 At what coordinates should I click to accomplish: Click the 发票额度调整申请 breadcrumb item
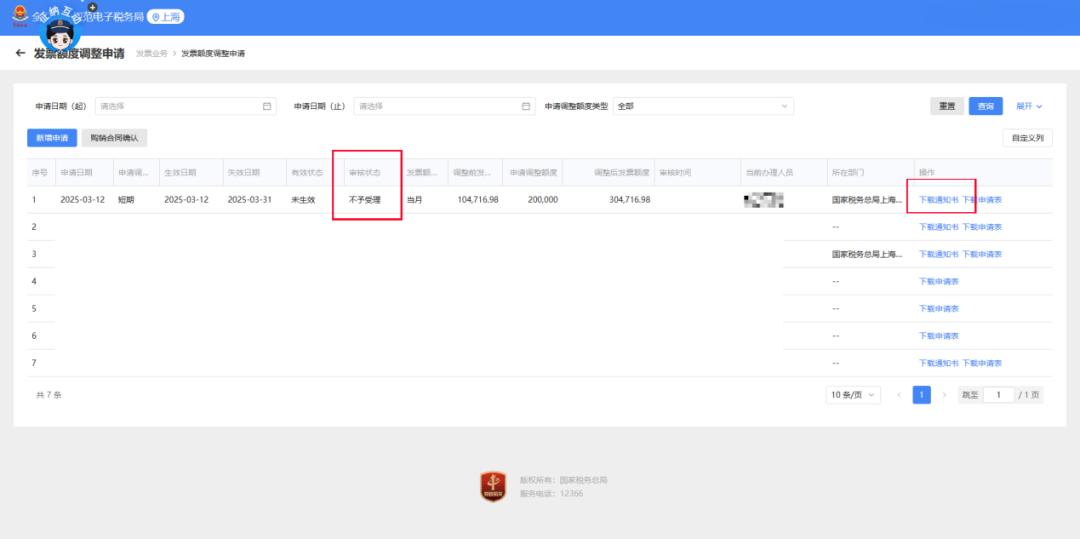point(213,53)
